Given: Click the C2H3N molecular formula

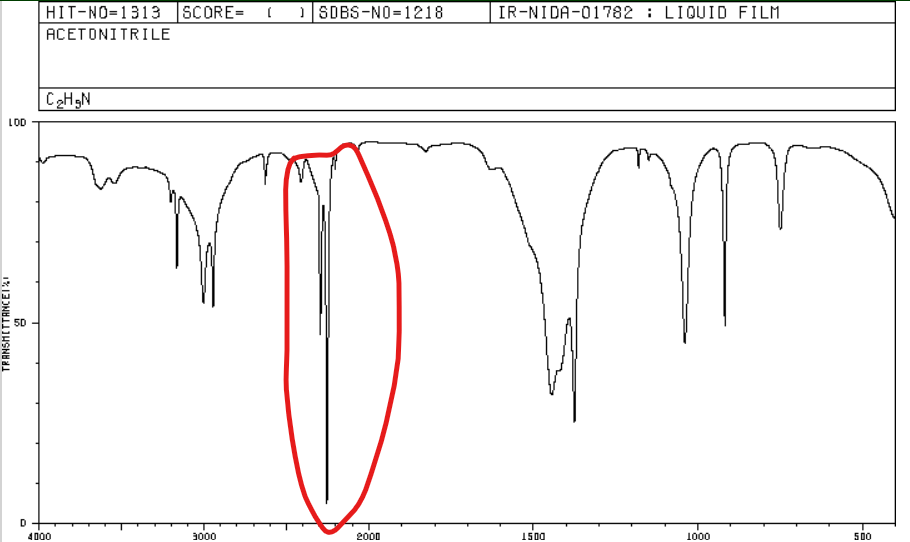Looking at the screenshot, I should (x=68, y=100).
